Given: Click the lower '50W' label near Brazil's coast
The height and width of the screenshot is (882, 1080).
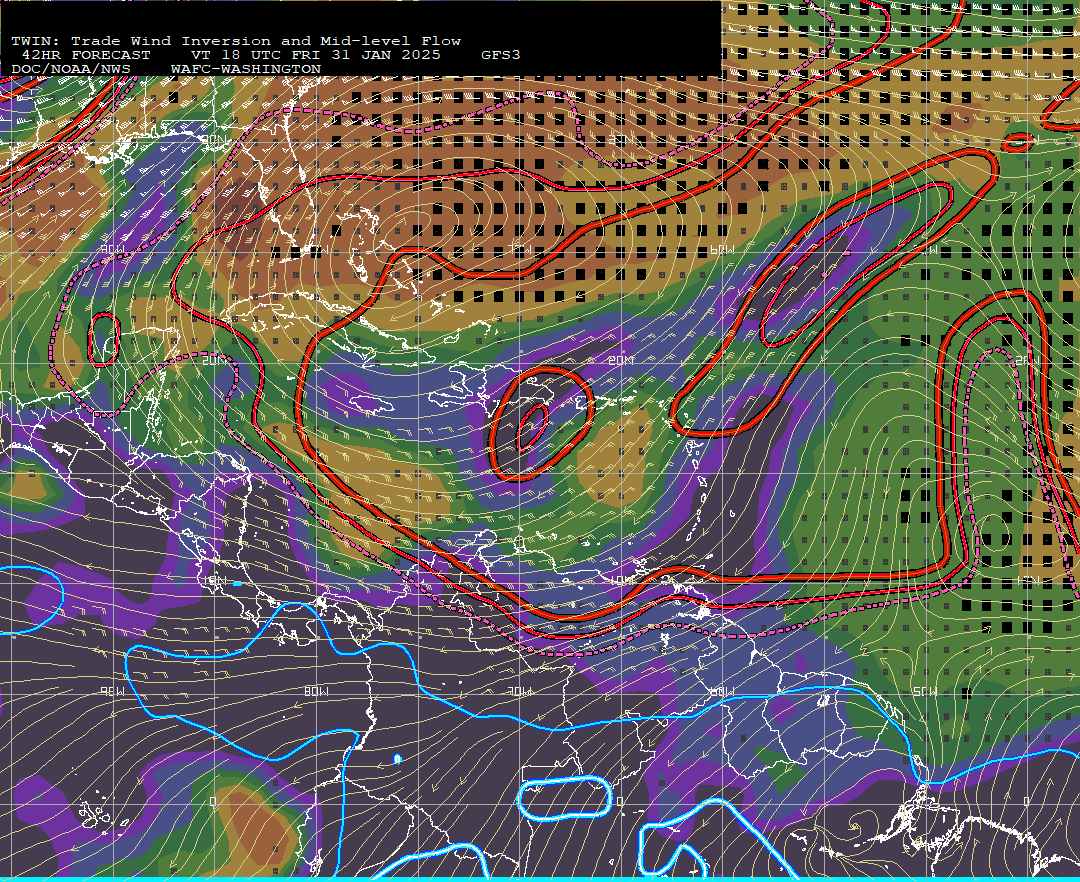Looking at the screenshot, I should (x=925, y=691).
